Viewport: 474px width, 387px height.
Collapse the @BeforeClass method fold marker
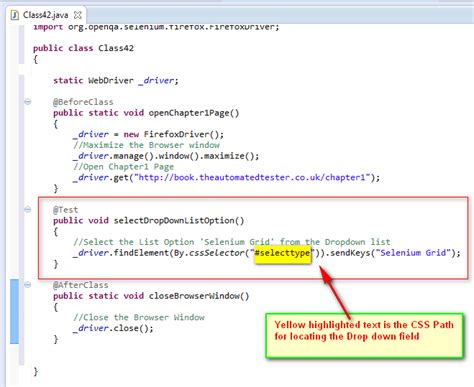[x=28, y=102]
